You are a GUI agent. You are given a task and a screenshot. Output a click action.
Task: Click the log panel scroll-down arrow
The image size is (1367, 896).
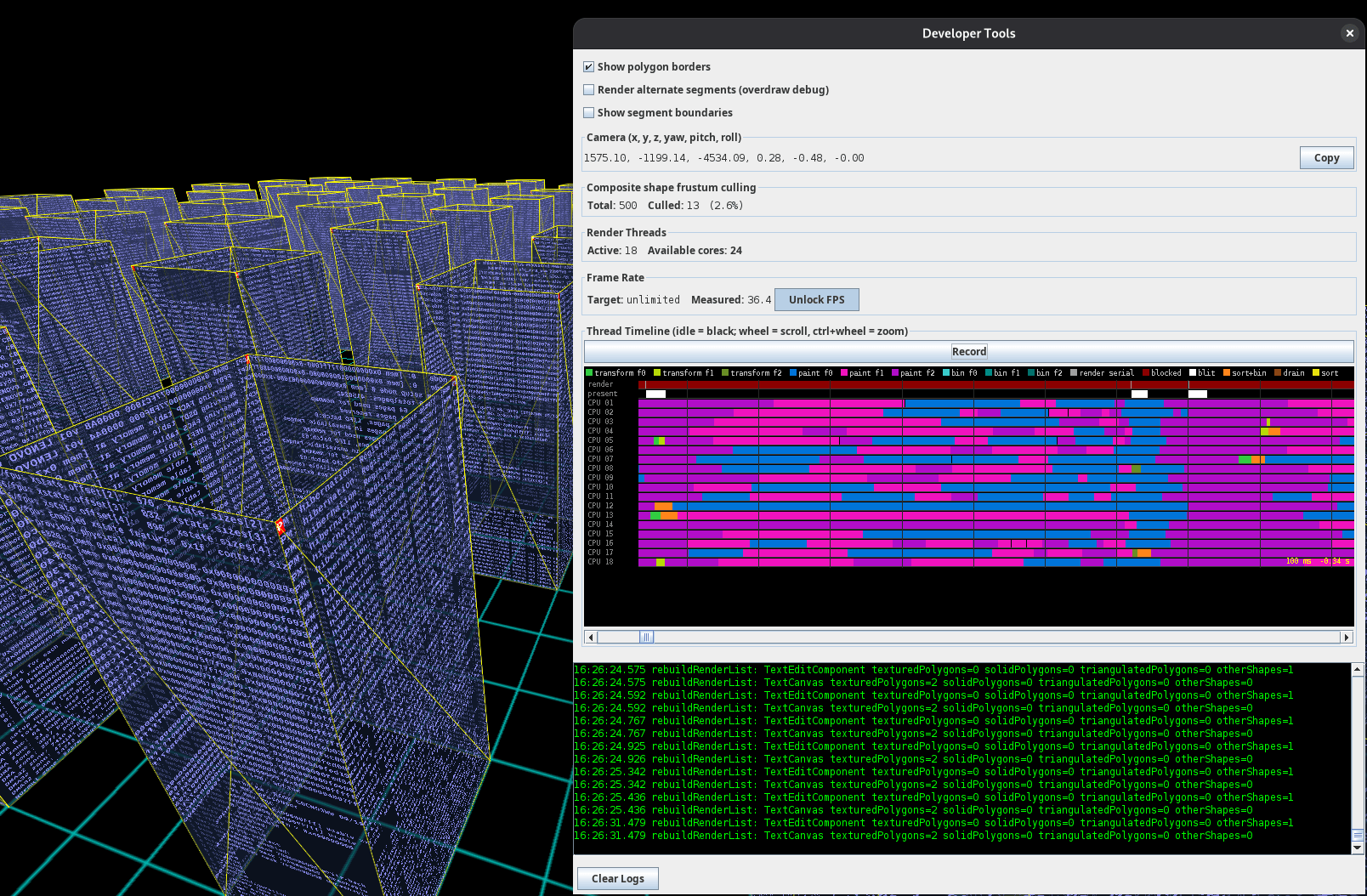click(1358, 848)
